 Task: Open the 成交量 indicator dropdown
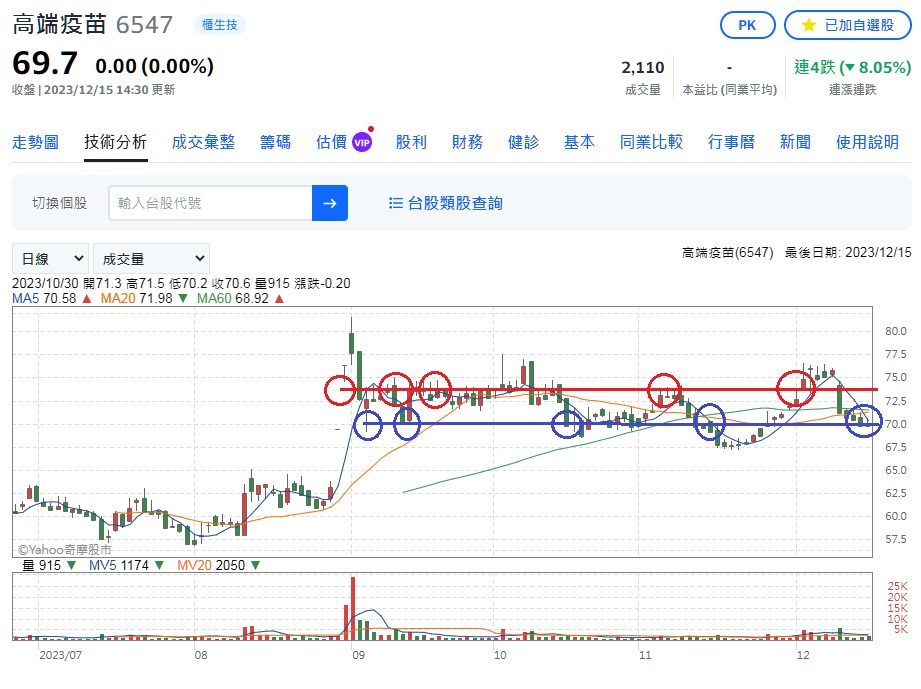(152, 258)
